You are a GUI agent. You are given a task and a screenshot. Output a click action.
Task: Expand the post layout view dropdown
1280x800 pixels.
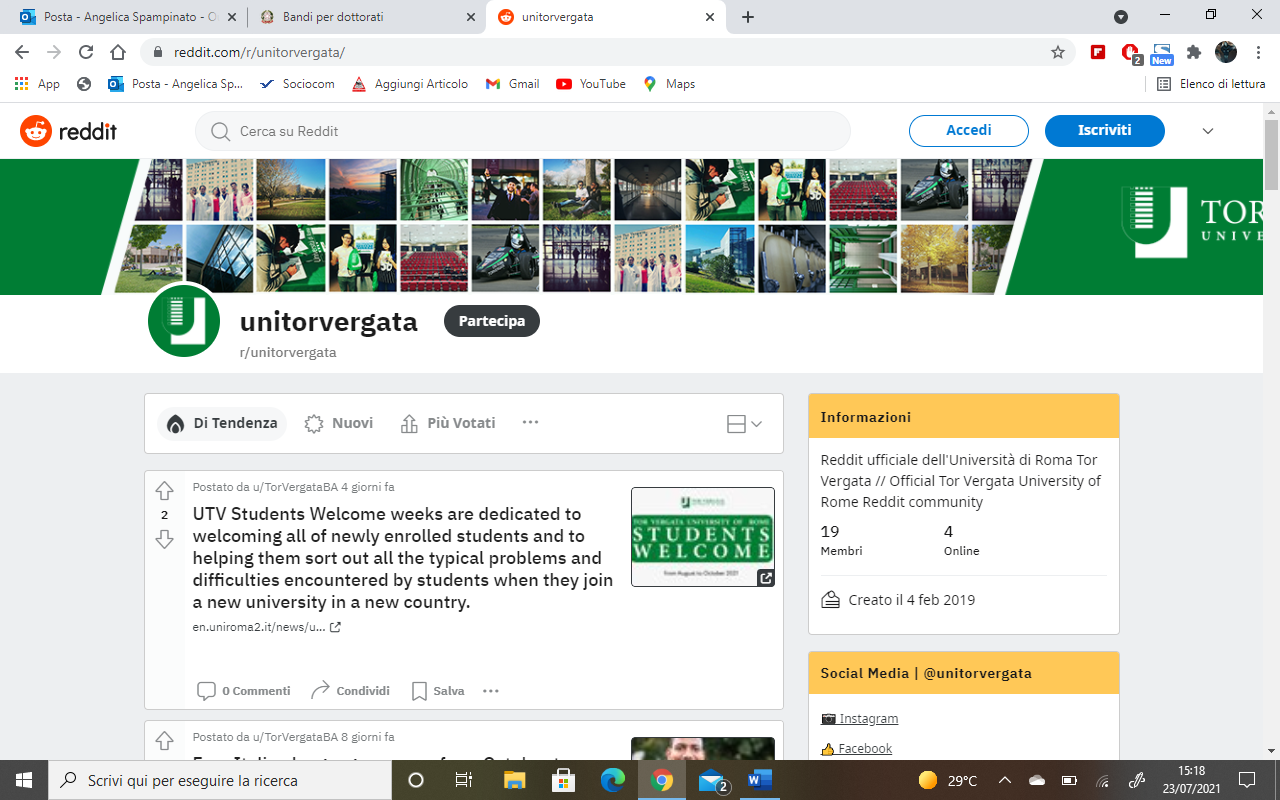click(x=744, y=424)
